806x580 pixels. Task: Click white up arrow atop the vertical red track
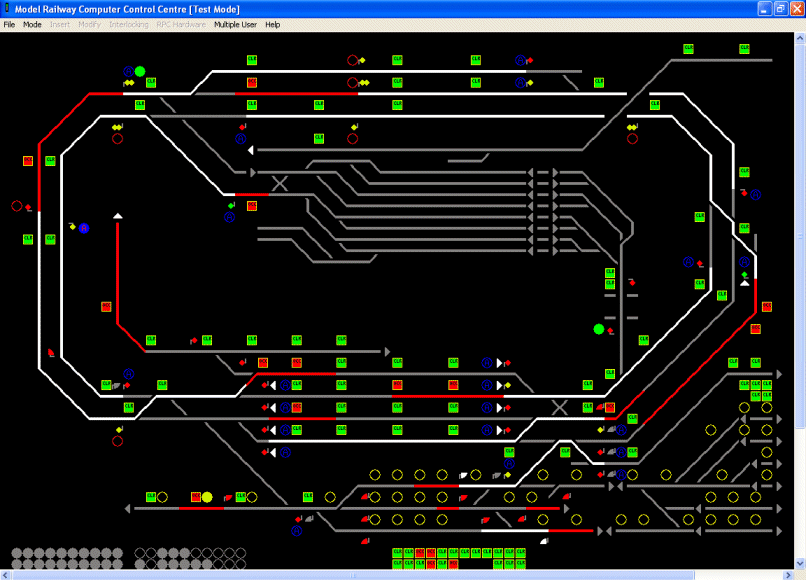(118, 216)
